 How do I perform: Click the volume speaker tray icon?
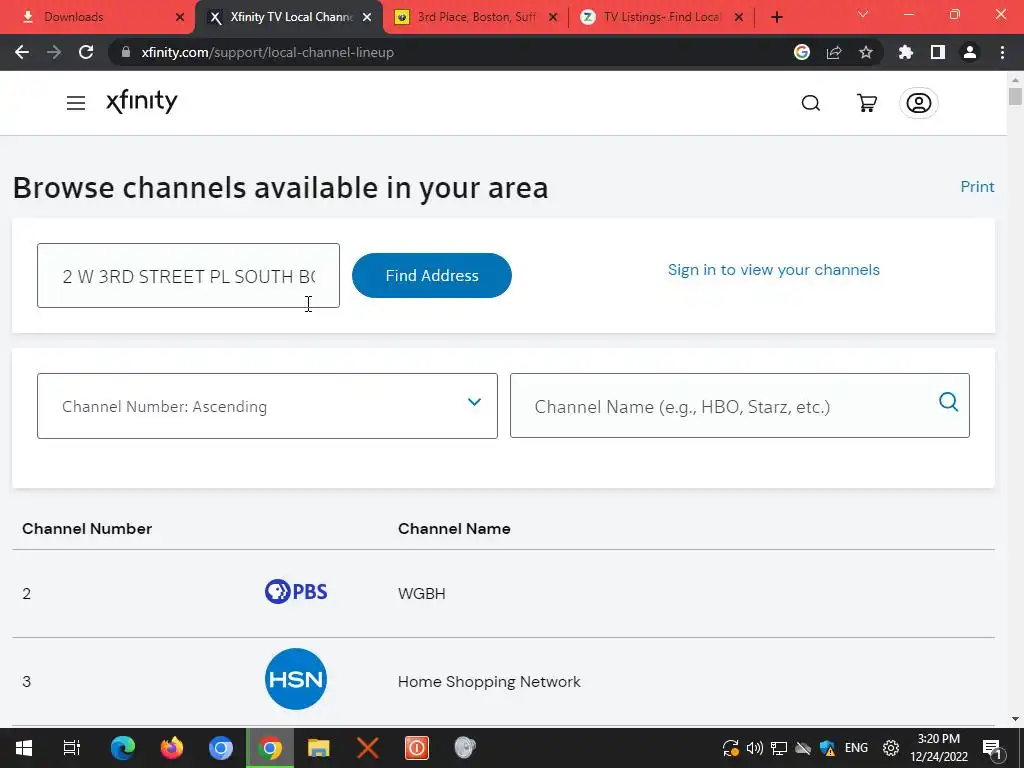coord(754,748)
